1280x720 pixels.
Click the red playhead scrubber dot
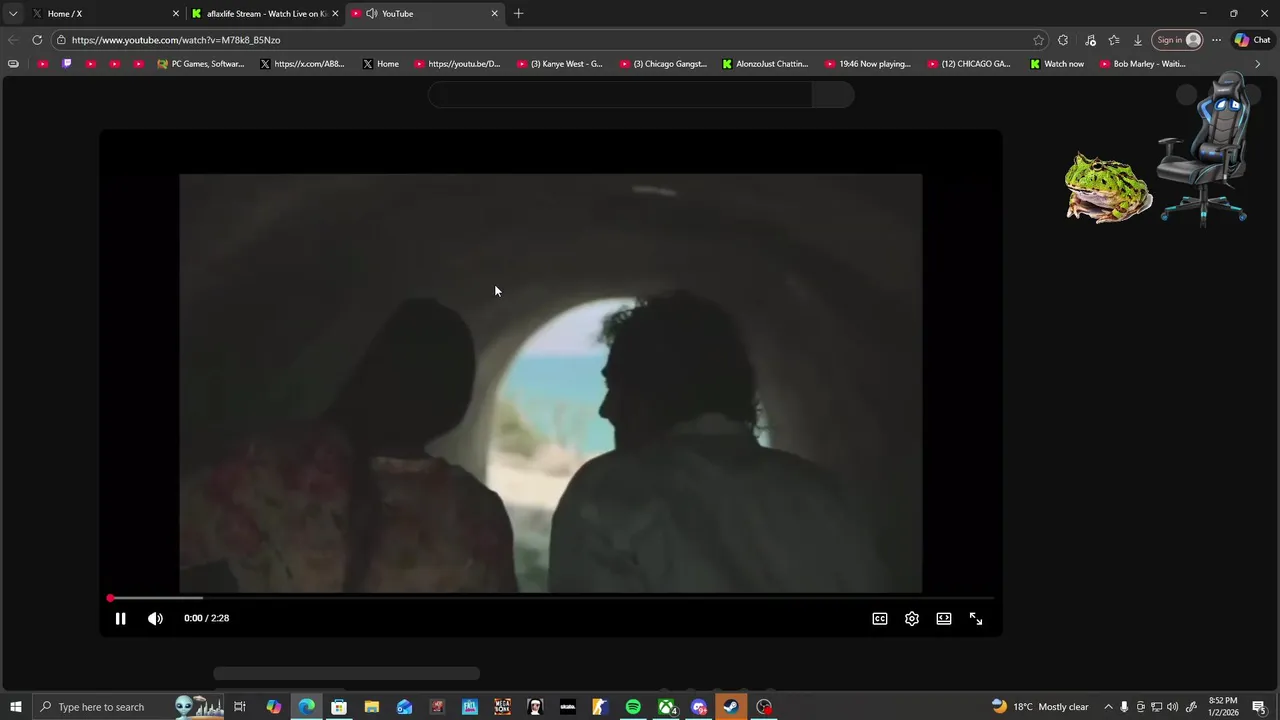tap(110, 598)
